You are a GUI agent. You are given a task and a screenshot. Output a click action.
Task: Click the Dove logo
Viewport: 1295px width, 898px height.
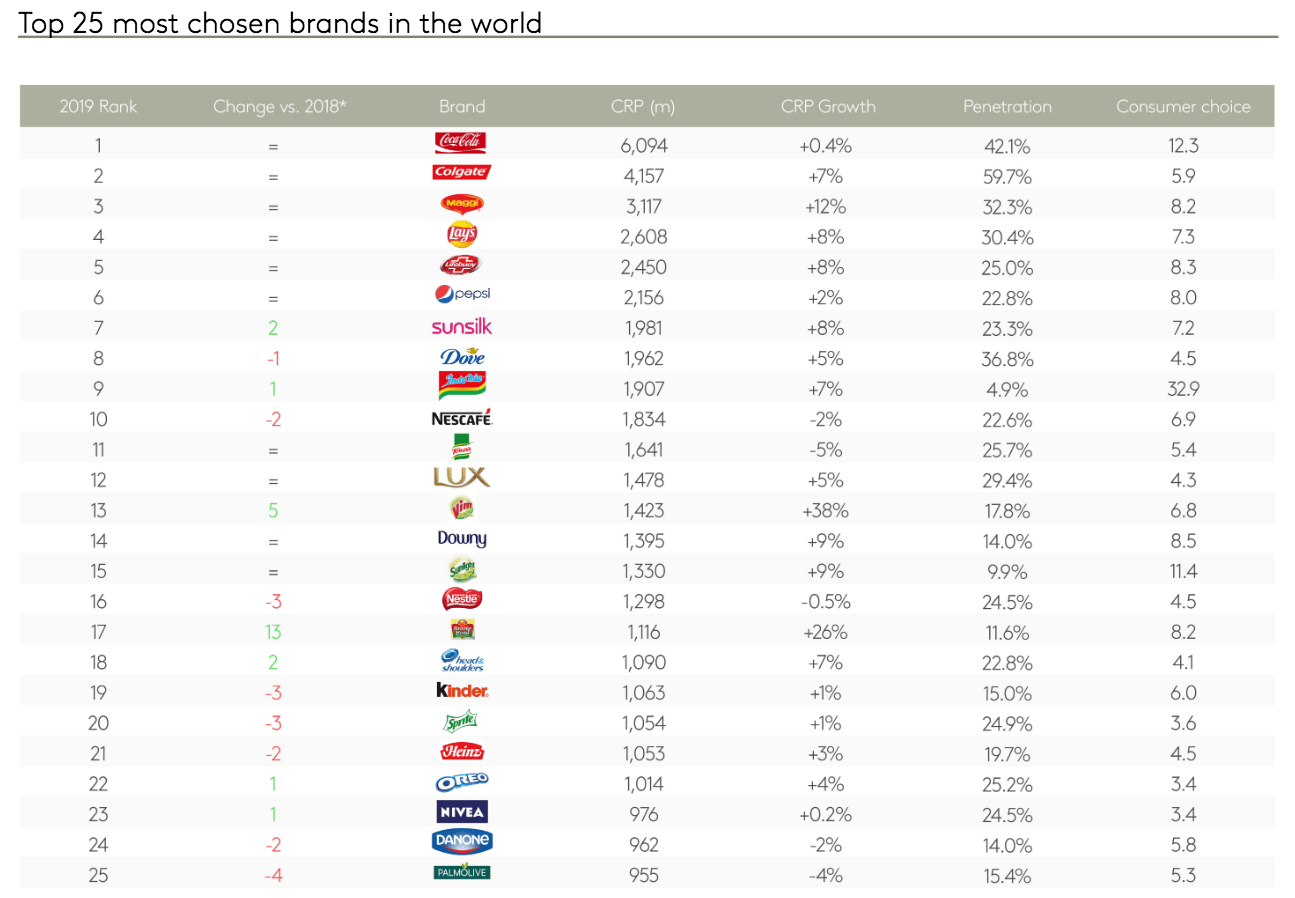(462, 356)
